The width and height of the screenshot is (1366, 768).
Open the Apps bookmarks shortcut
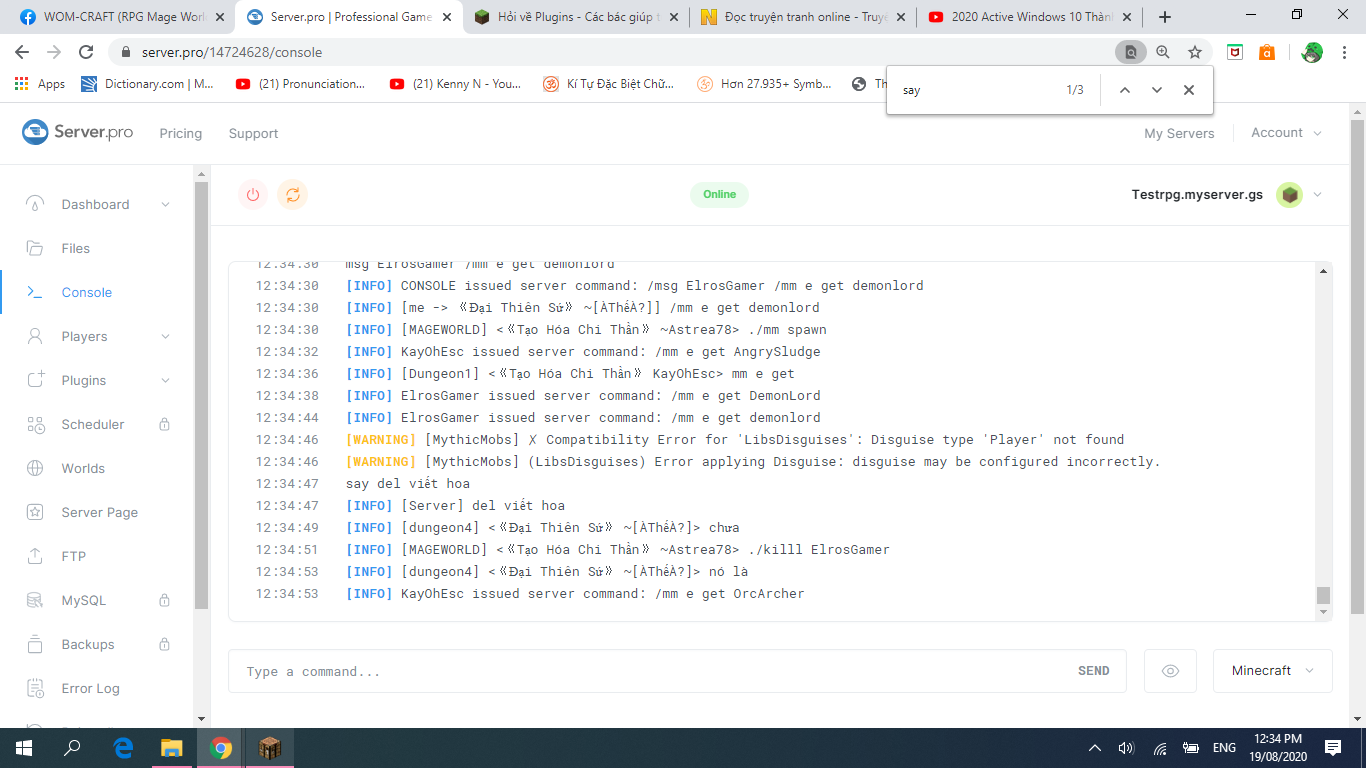tap(41, 84)
